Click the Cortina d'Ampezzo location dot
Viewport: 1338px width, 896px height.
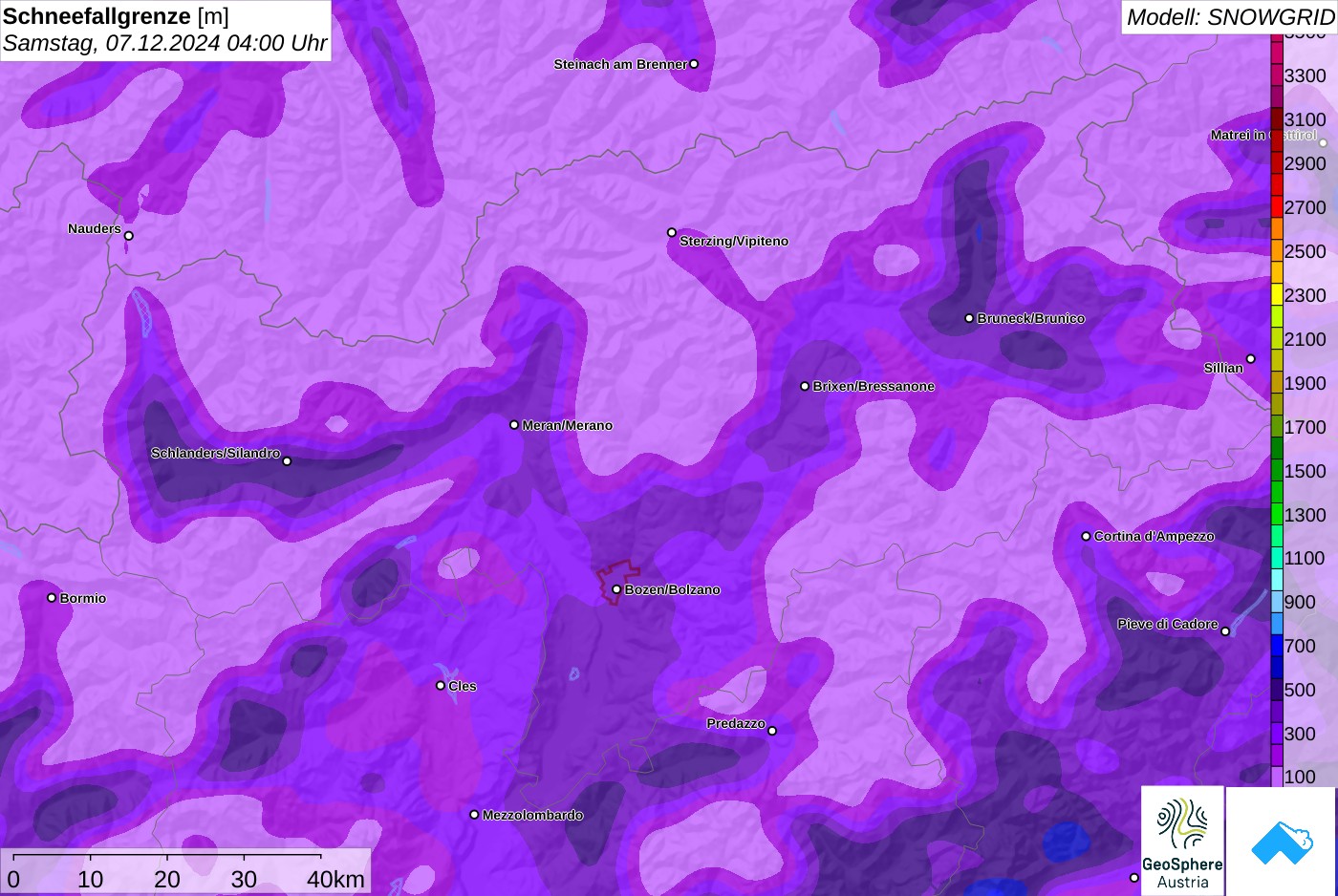(1086, 536)
